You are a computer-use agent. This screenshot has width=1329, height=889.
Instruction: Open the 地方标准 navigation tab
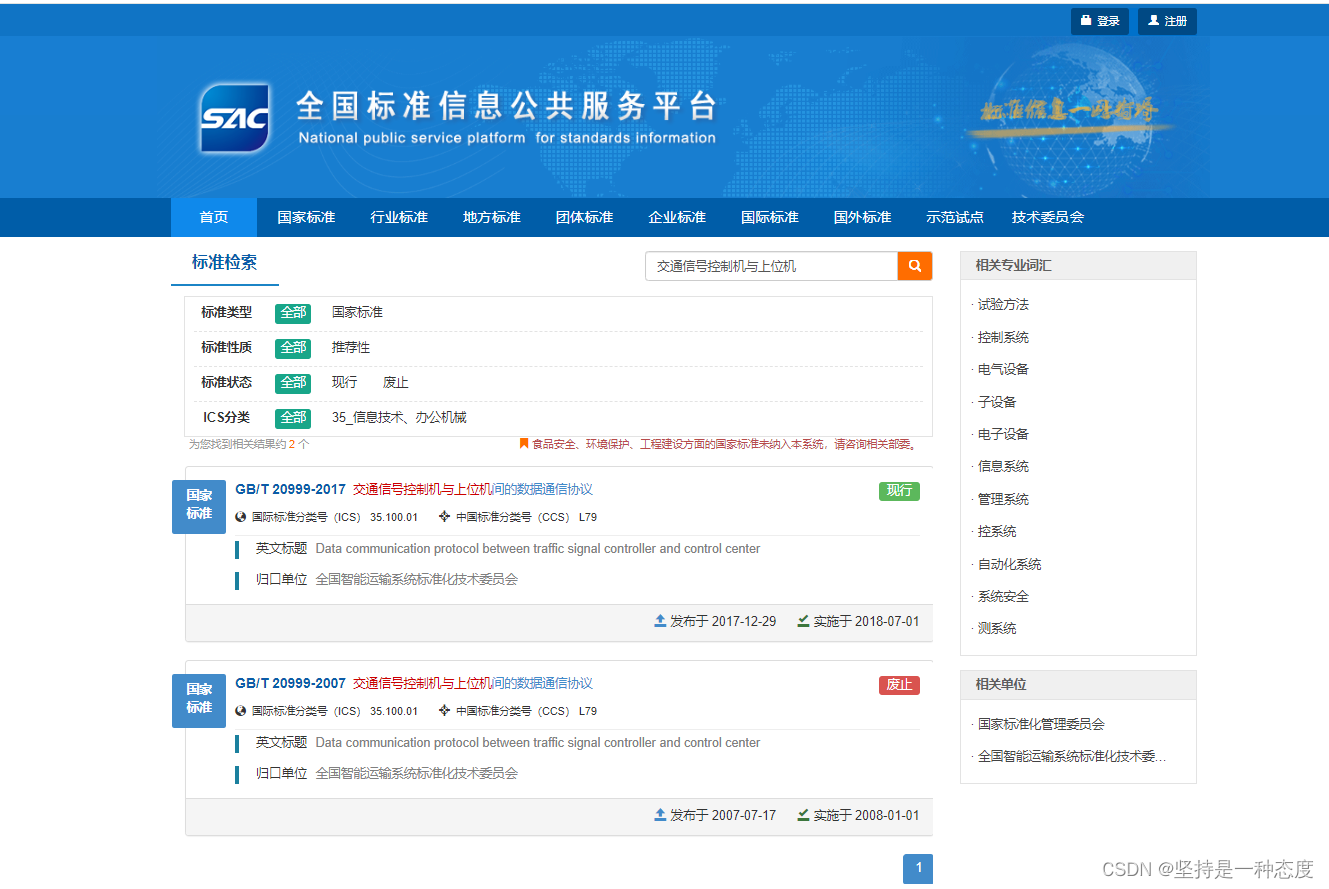pos(492,217)
